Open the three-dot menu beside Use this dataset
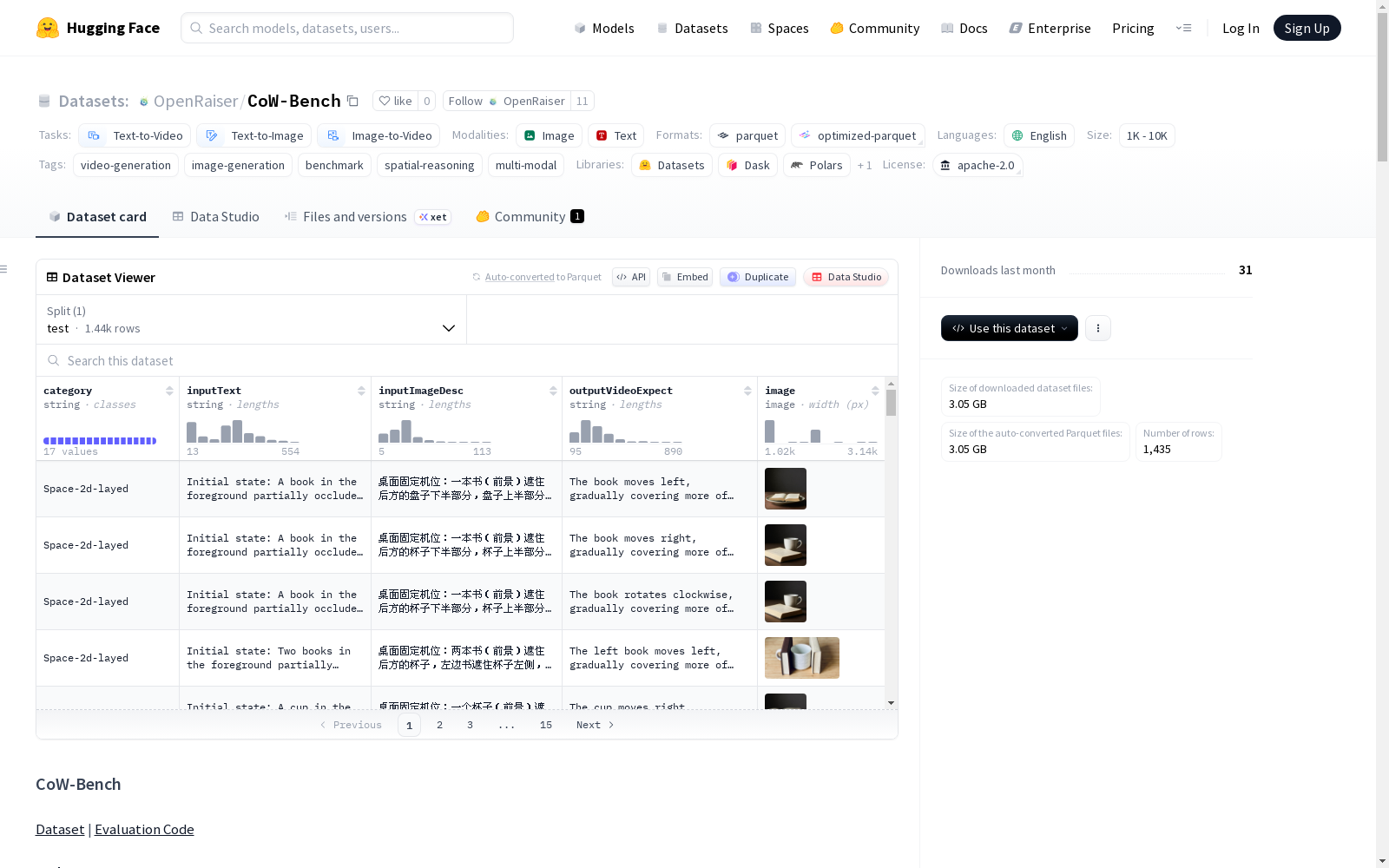Viewport: 1389px width, 868px height. (x=1098, y=328)
